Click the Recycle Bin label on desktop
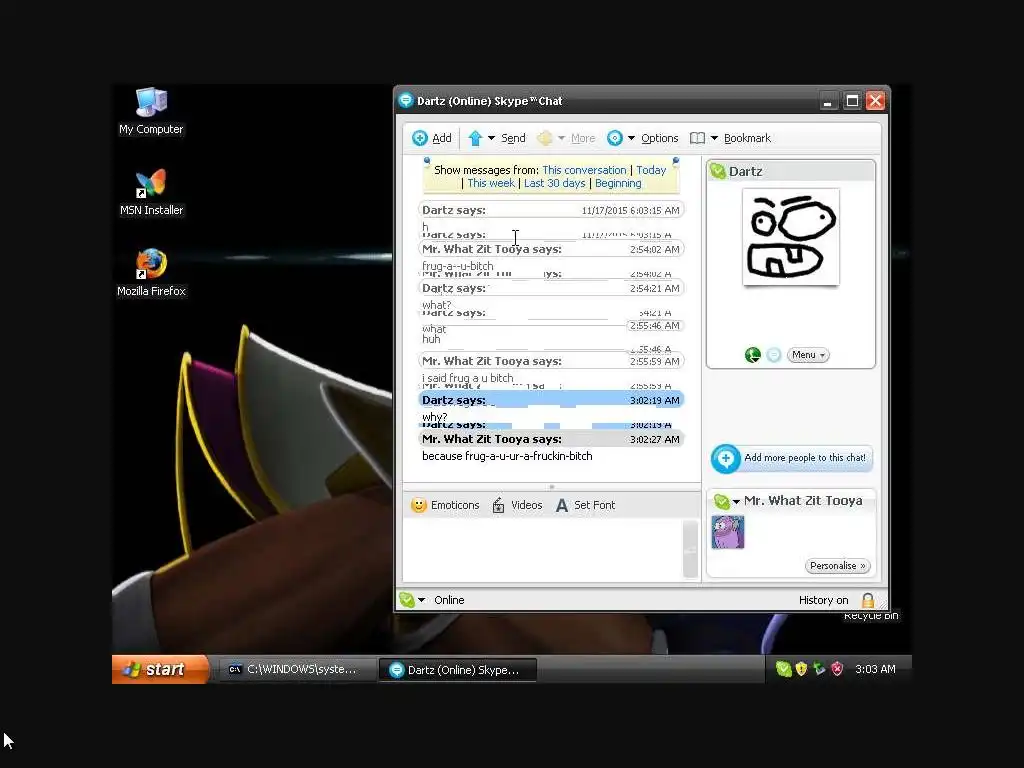 pos(871,615)
